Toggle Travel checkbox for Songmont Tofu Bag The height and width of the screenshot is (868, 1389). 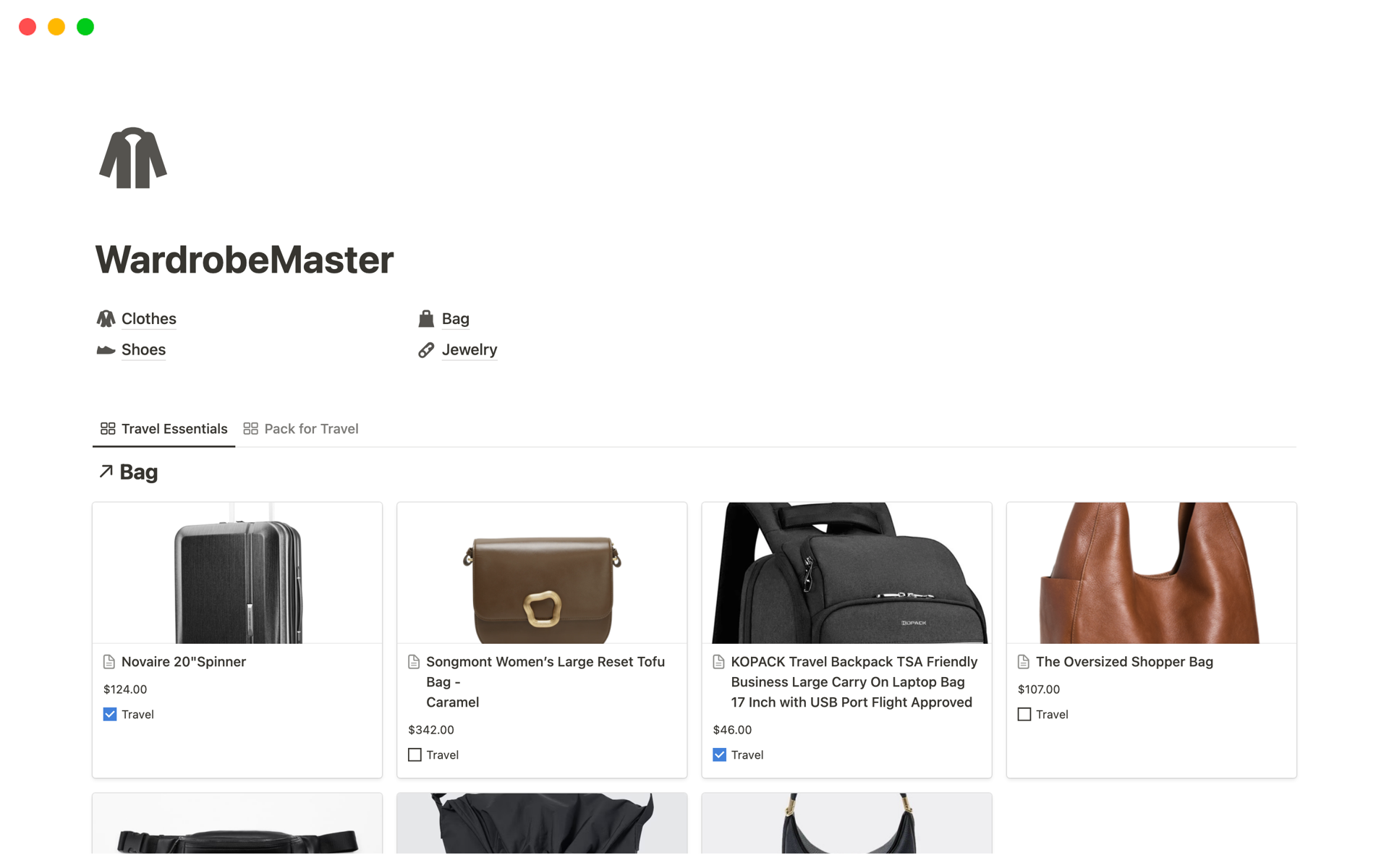click(415, 755)
